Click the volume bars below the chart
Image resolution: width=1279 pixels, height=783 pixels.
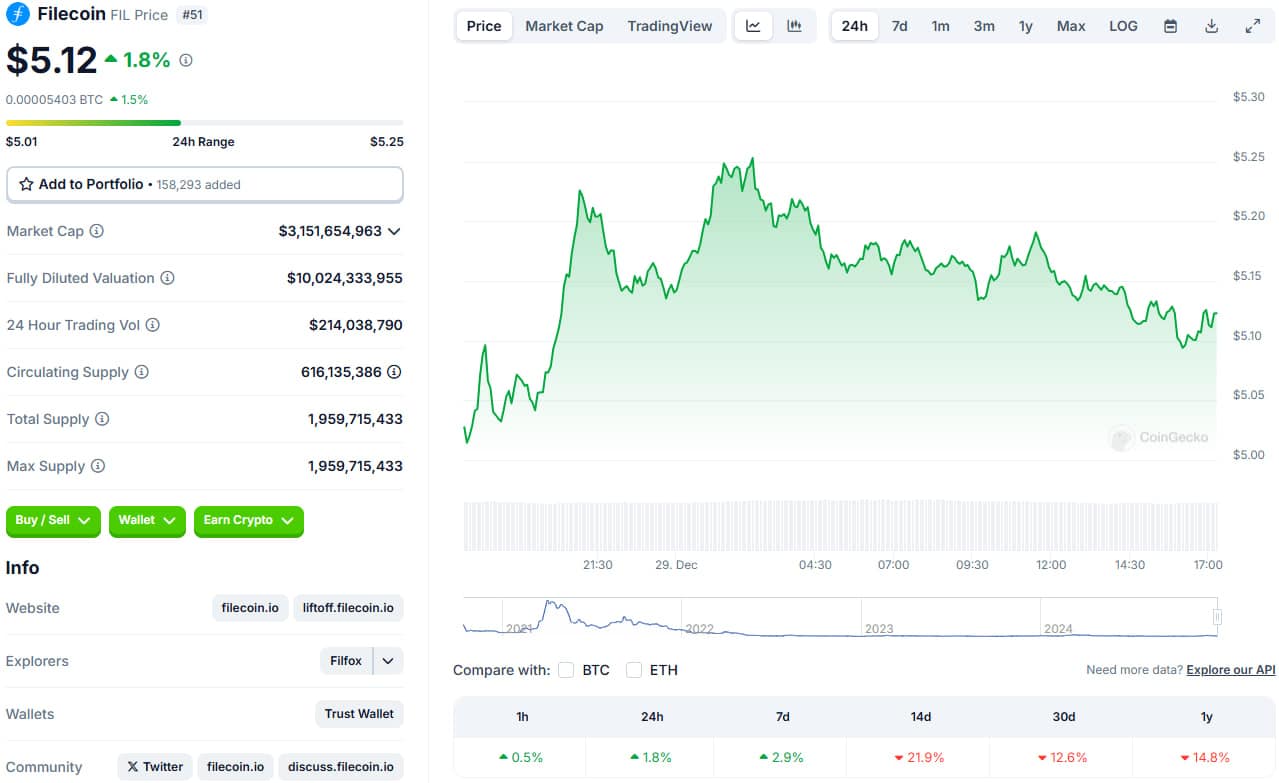click(840, 526)
